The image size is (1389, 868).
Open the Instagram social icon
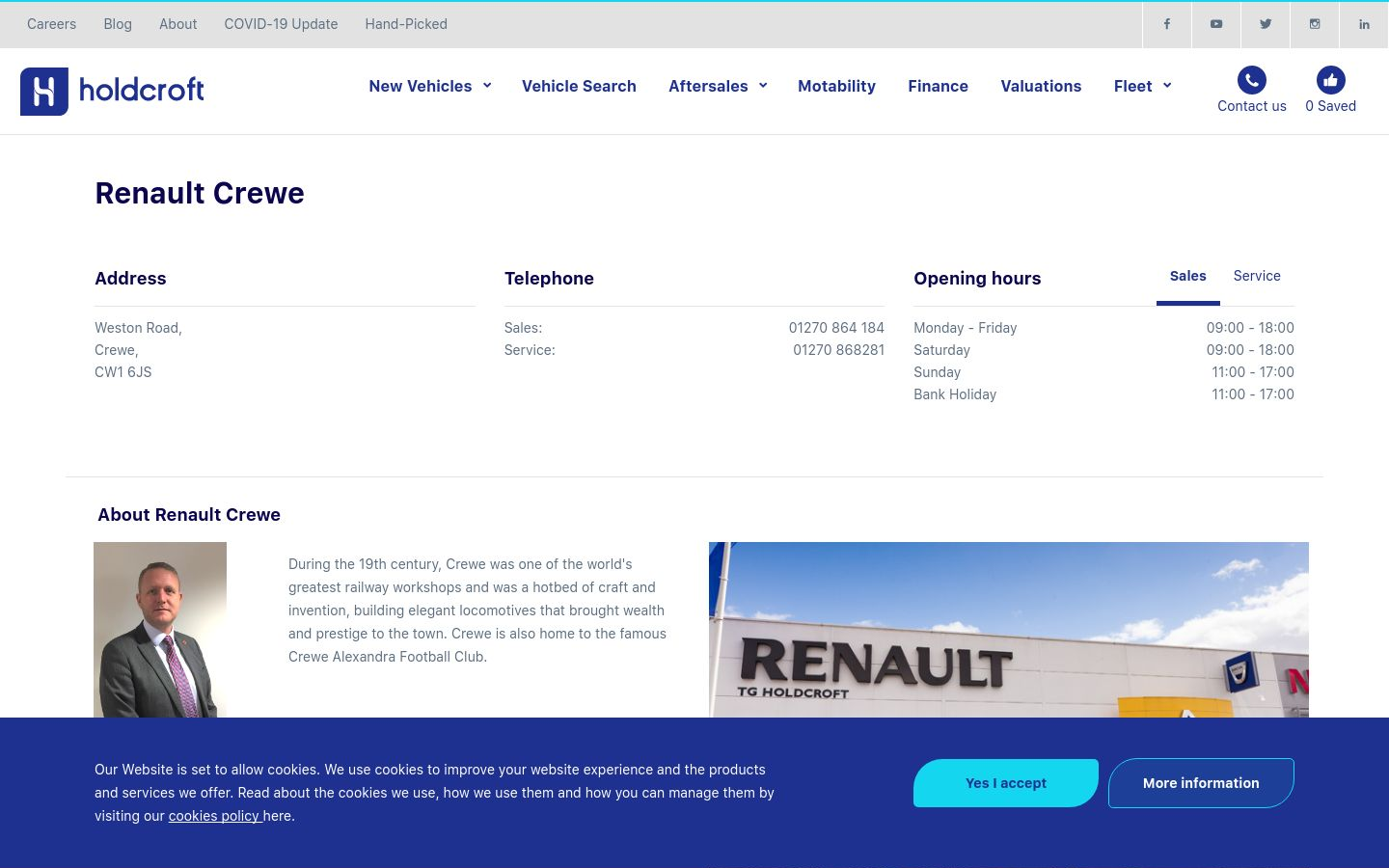pos(1315,24)
